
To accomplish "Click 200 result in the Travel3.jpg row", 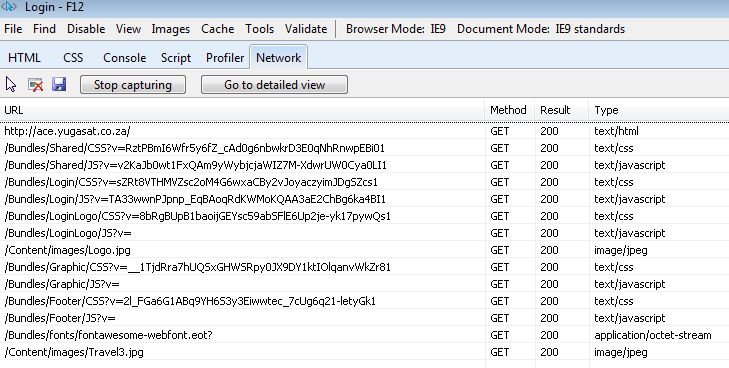I will pos(549,352).
